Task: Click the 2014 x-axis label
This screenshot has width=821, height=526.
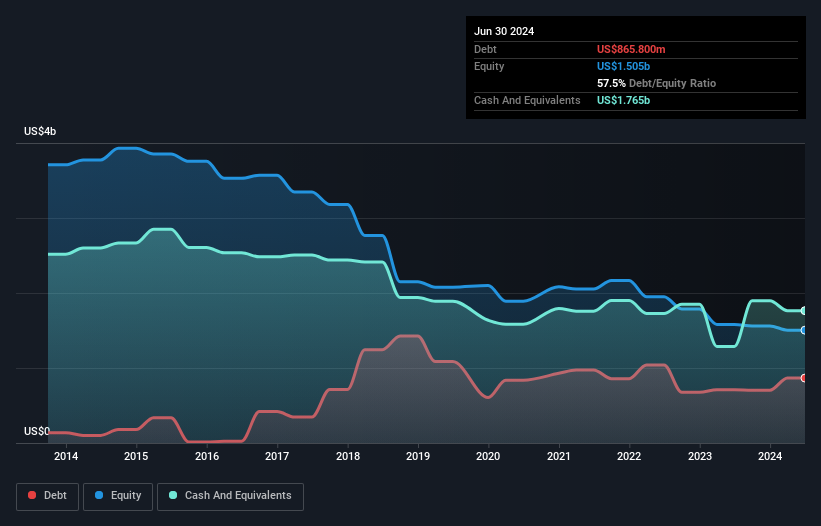Action: pos(66,456)
